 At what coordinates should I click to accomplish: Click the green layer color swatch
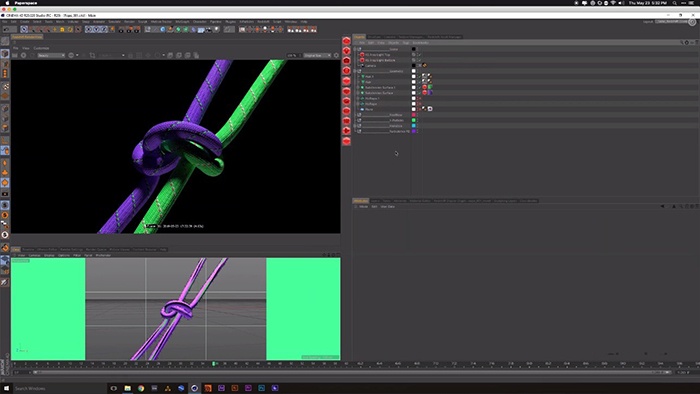413,120
